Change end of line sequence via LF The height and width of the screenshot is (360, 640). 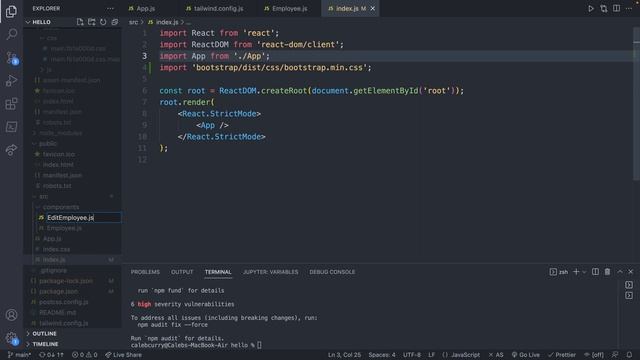pos(431,355)
